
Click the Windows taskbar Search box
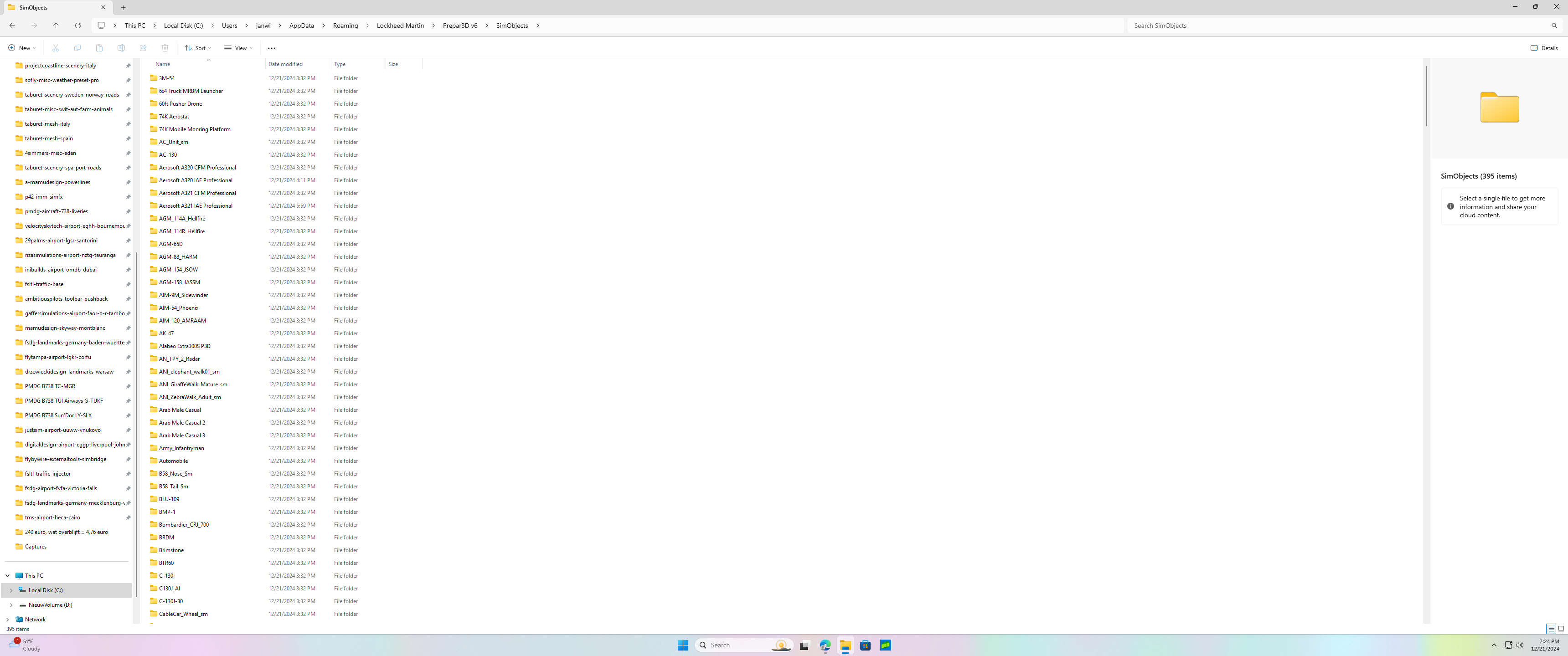[x=744, y=645]
